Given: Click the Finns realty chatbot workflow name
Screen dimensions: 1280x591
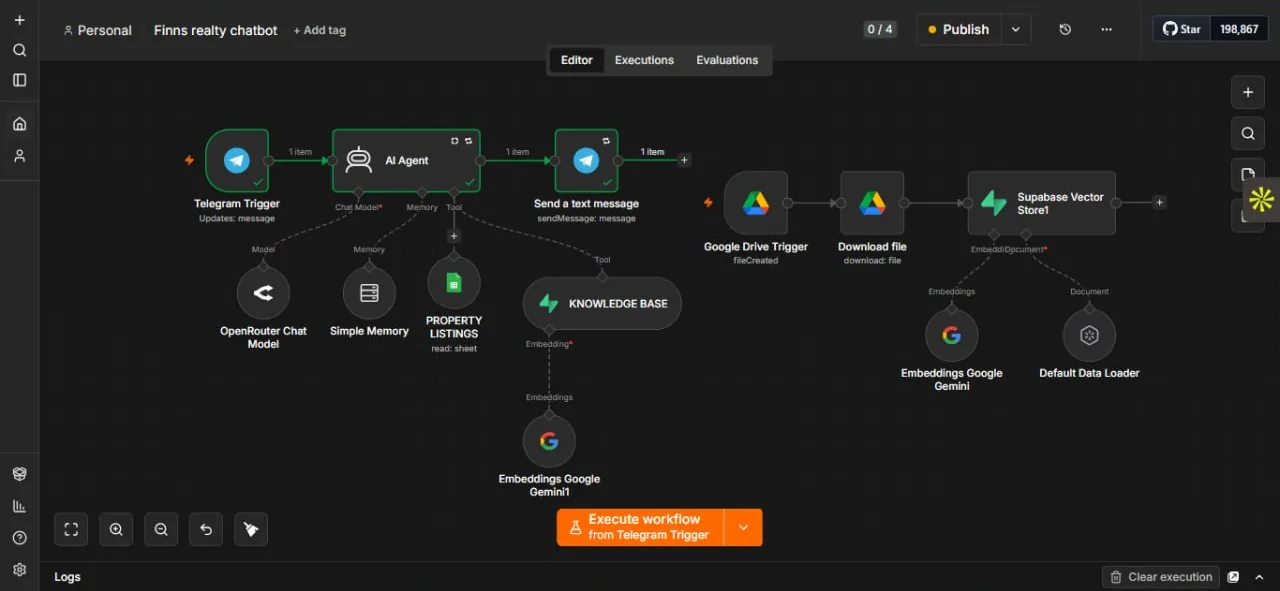Looking at the screenshot, I should tap(216, 30).
